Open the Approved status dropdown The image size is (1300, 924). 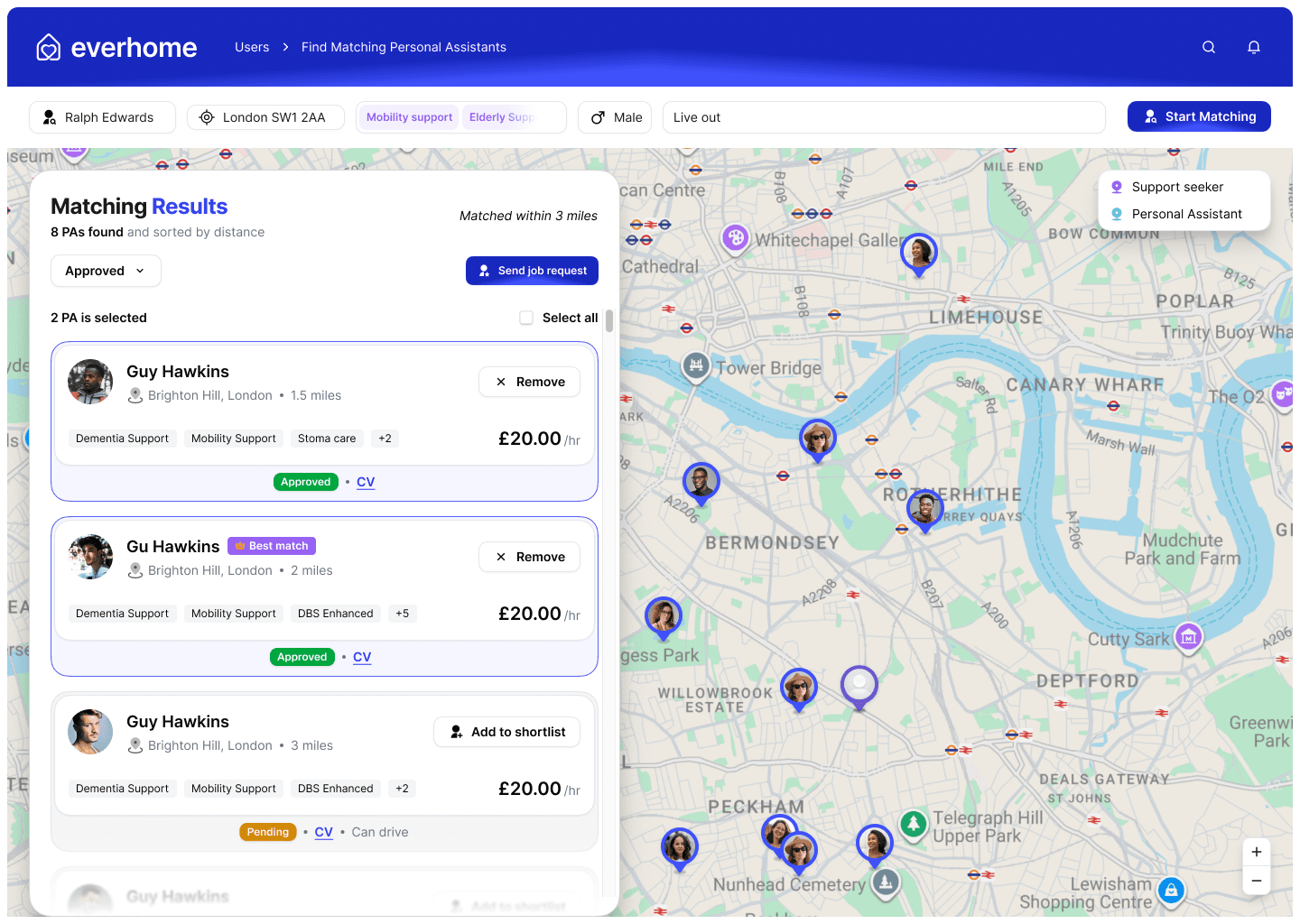coord(106,271)
